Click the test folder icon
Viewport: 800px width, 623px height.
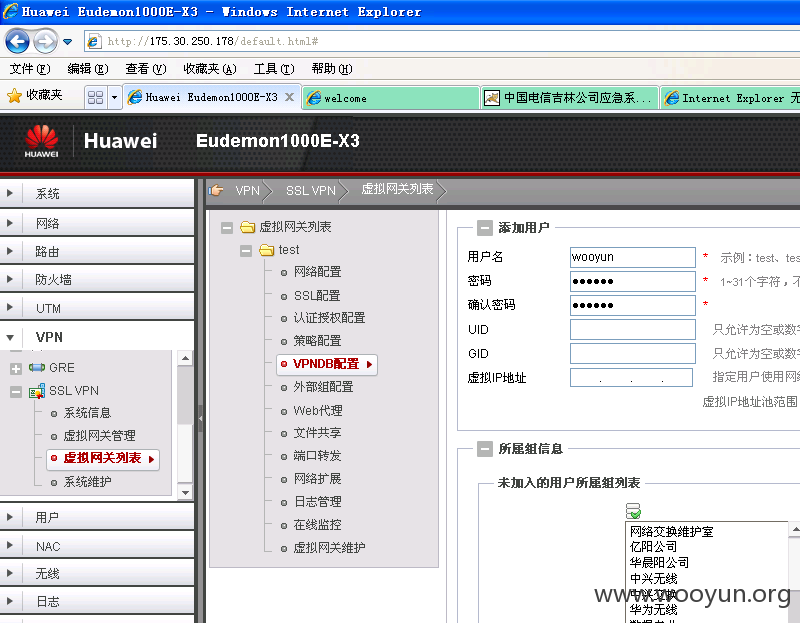tap(266, 250)
